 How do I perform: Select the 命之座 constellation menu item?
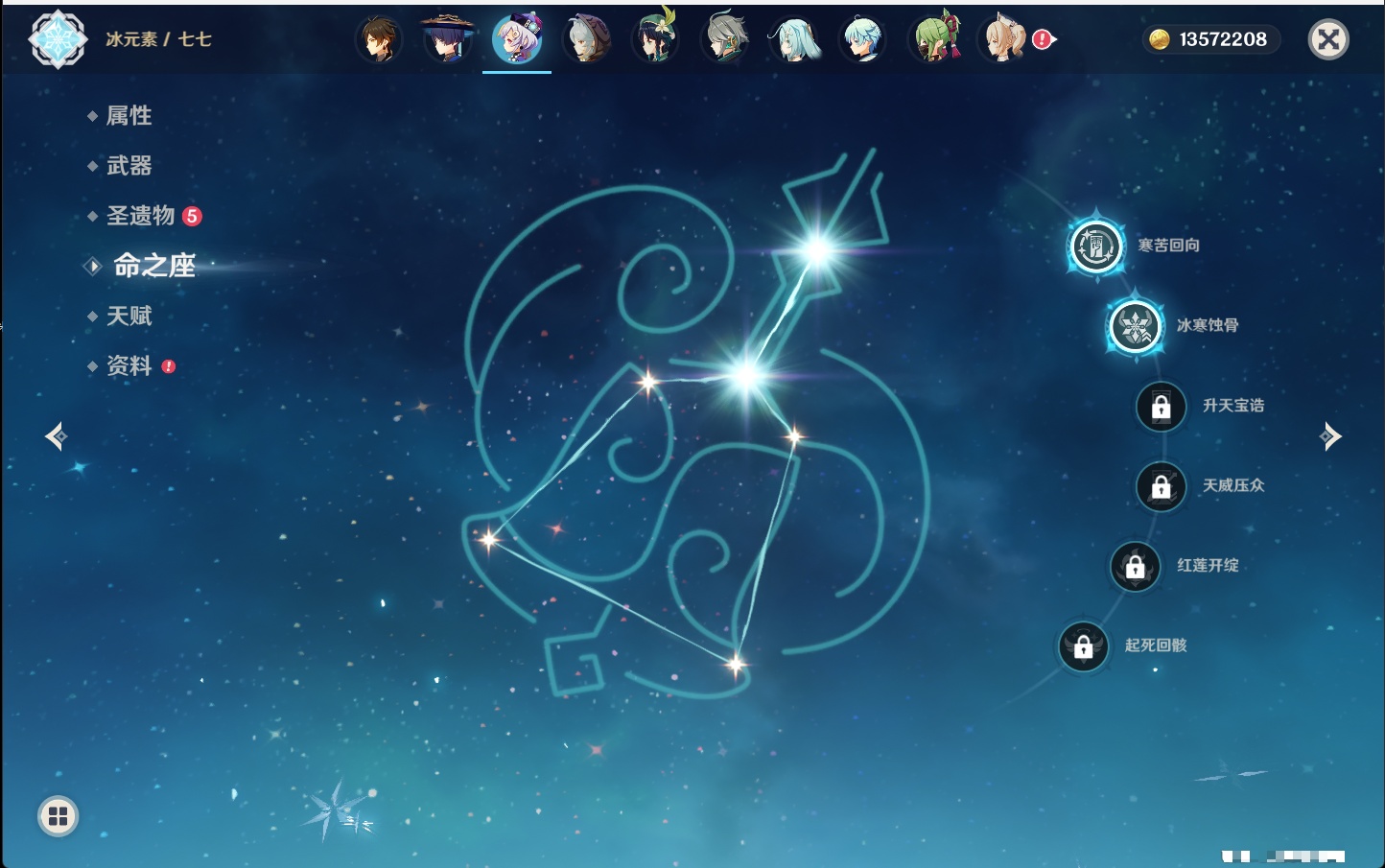(153, 266)
